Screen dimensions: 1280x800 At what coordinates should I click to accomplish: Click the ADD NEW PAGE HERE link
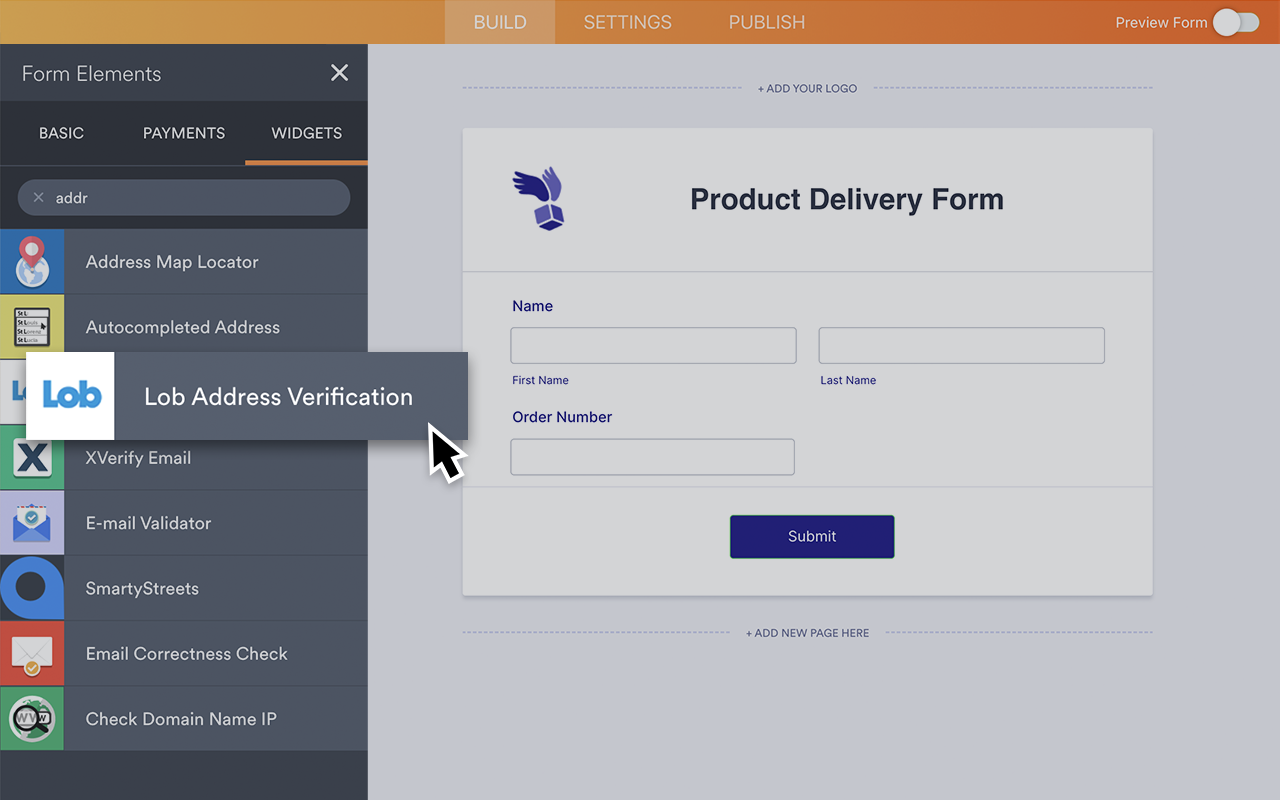(807, 632)
